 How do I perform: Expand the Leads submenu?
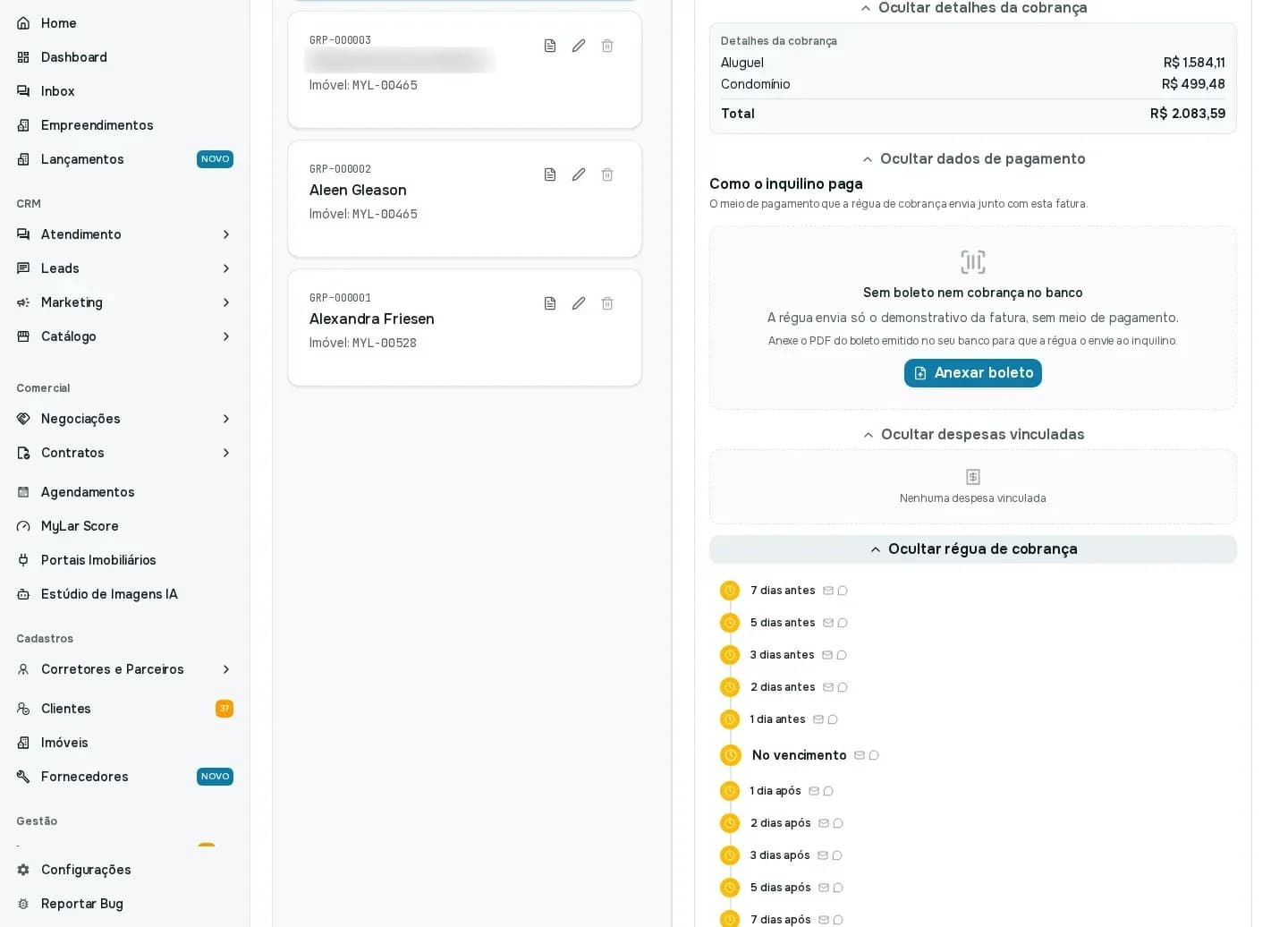pyautogui.click(x=124, y=268)
